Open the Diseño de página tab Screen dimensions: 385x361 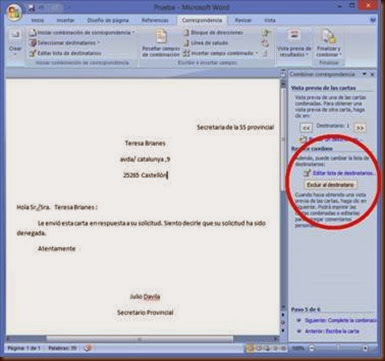pyautogui.click(x=108, y=20)
